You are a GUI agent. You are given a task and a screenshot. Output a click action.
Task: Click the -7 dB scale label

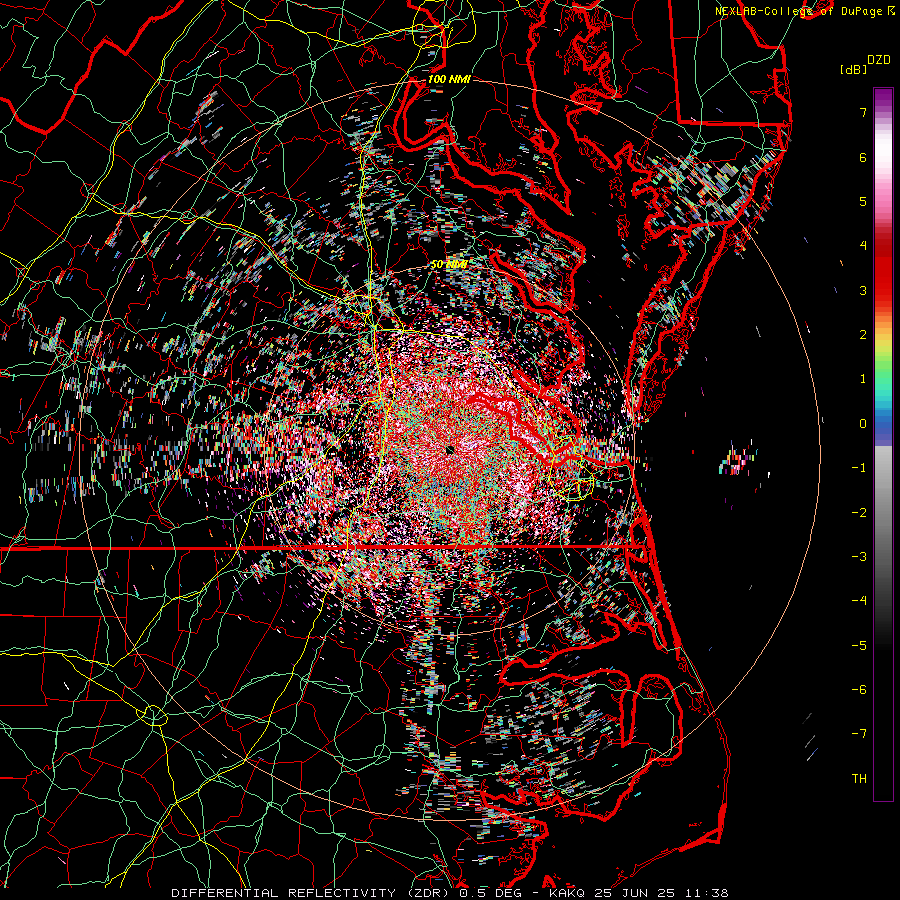pyautogui.click(x=859, y=734)
